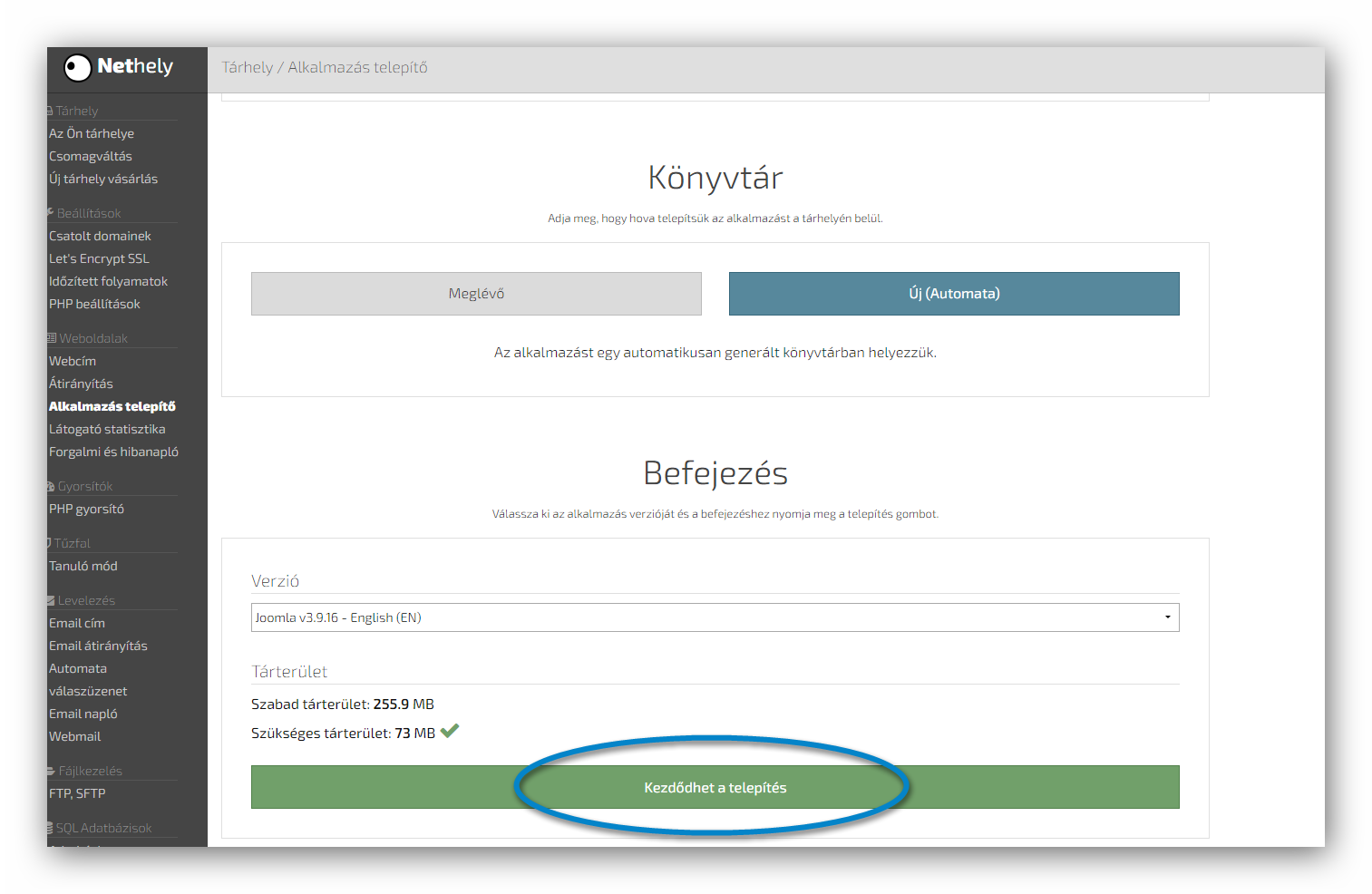This screenshot has height=894, width=1372.
Task: Click Szabad tárterület 255.9 MB text
Action: pos(343,704)
